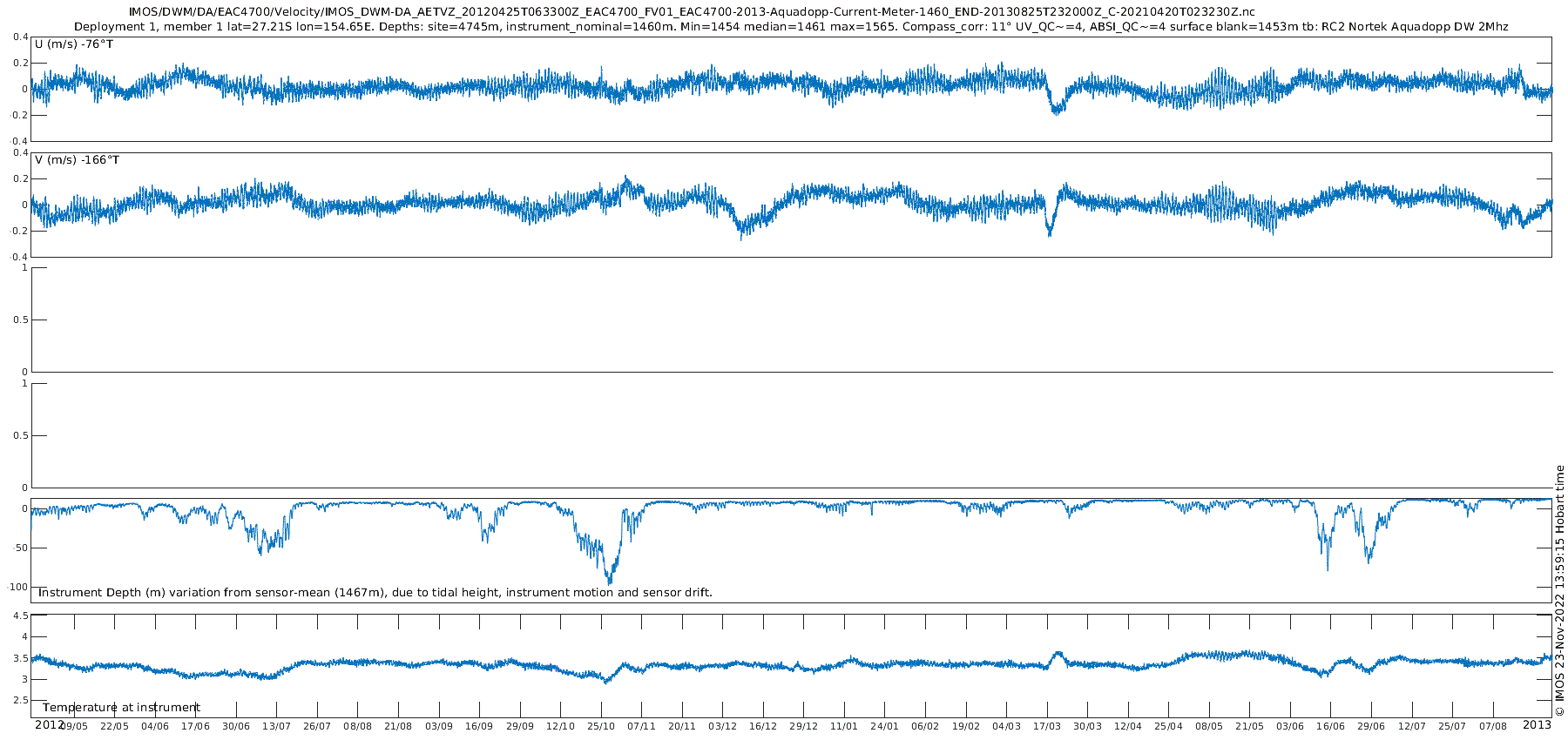Click the '03/06' date tick label
This screenshot has width=1568, height=740.
pos(1290,726)
